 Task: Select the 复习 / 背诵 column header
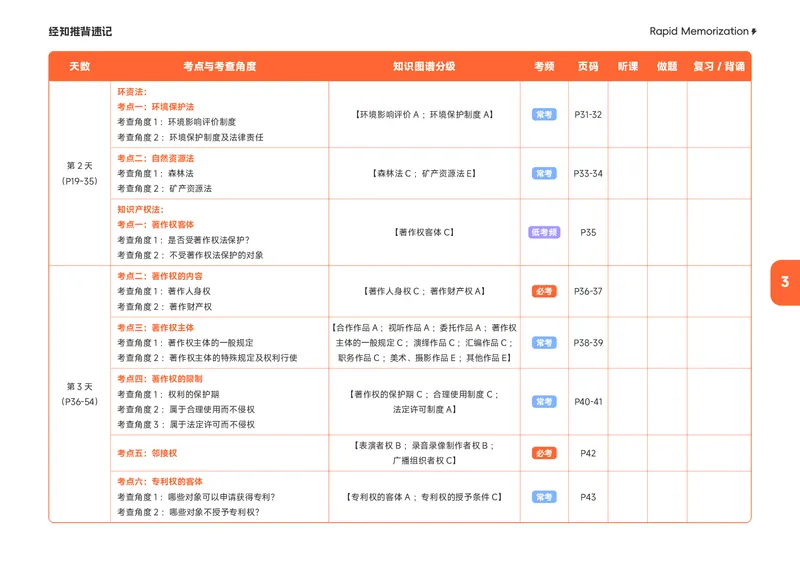(719, 66)
